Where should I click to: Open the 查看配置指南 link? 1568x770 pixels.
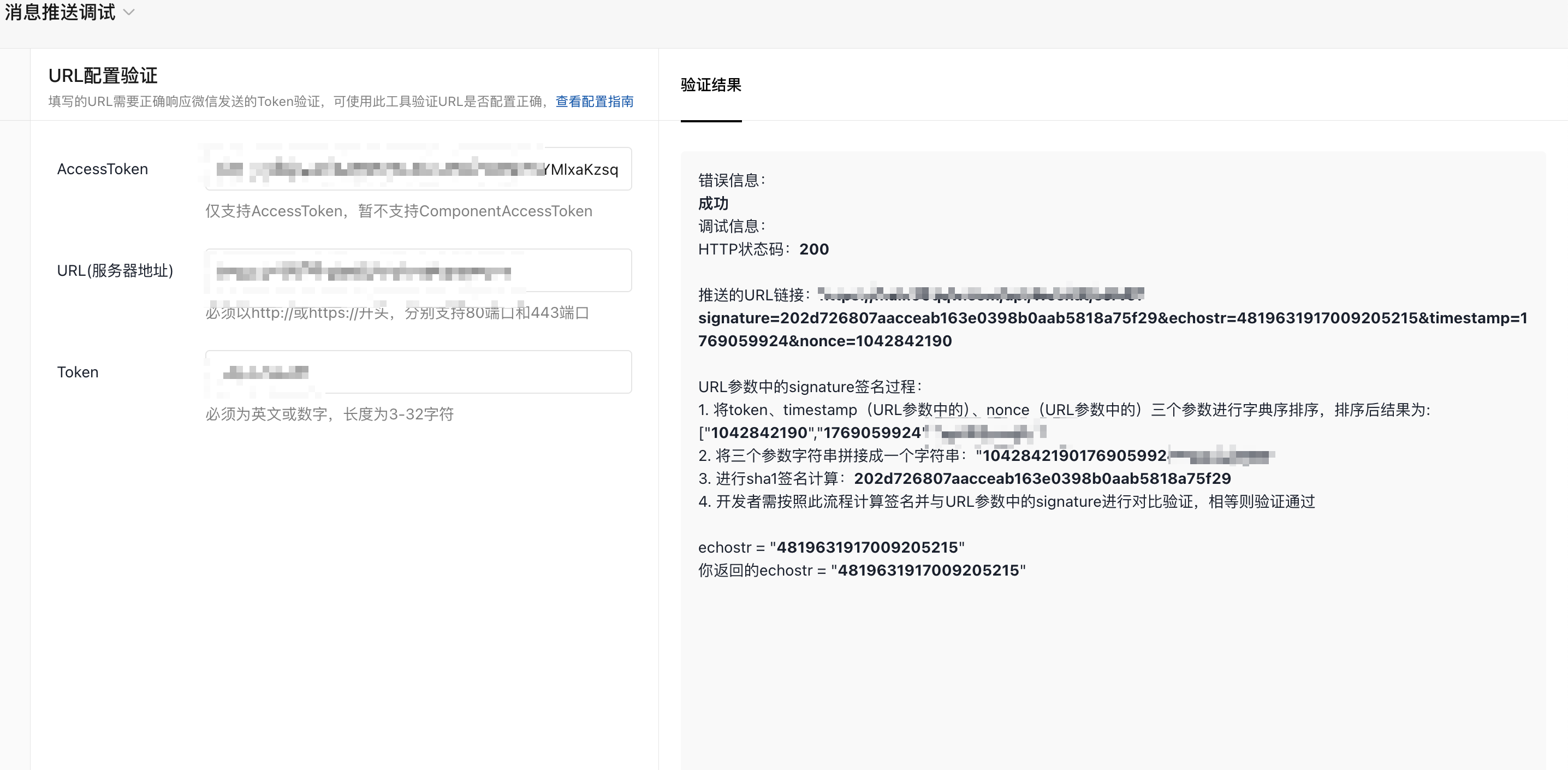pos(594,101)
